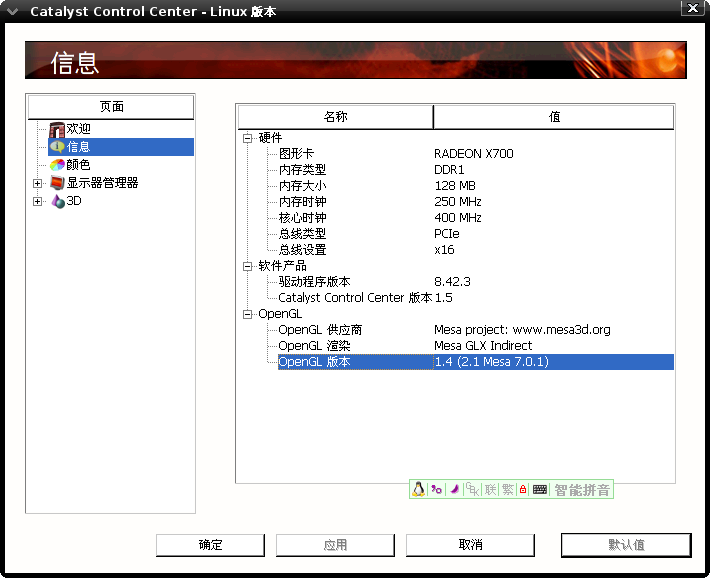Click the window menu arrow in title bar

12,11
